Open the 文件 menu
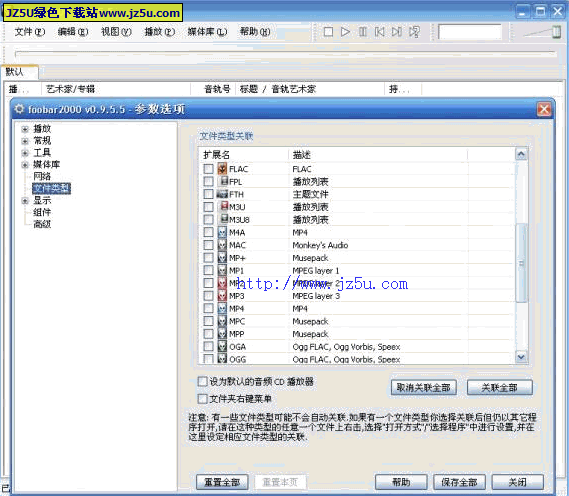Screen dimensions: 569x496 click(x=30, y=32)
